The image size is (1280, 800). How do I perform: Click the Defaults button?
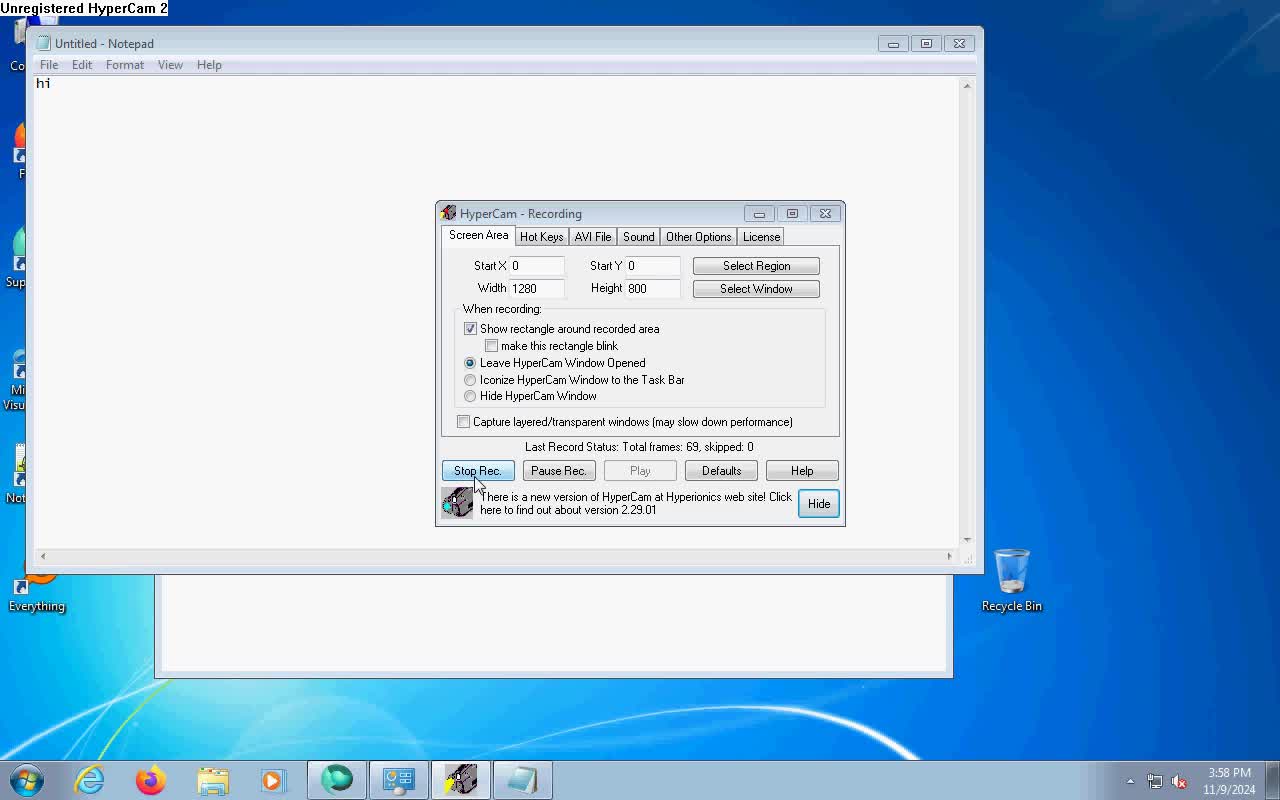(x=721, y=471)
